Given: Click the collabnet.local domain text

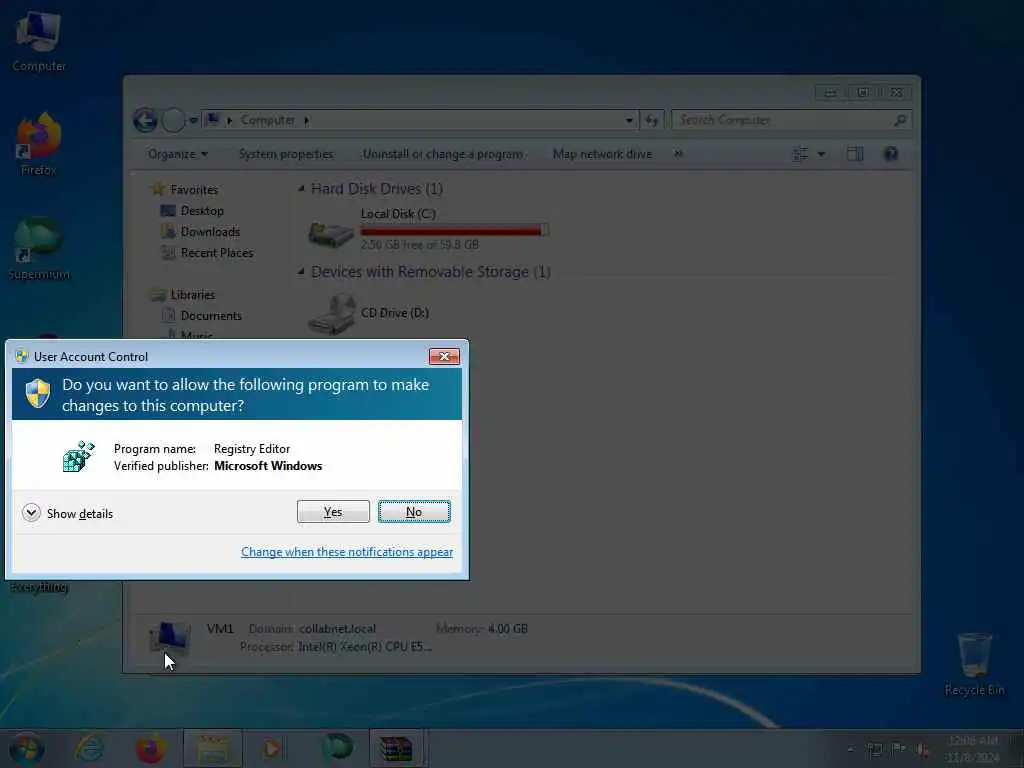Looking at the screenshot, I should (337, 629).
